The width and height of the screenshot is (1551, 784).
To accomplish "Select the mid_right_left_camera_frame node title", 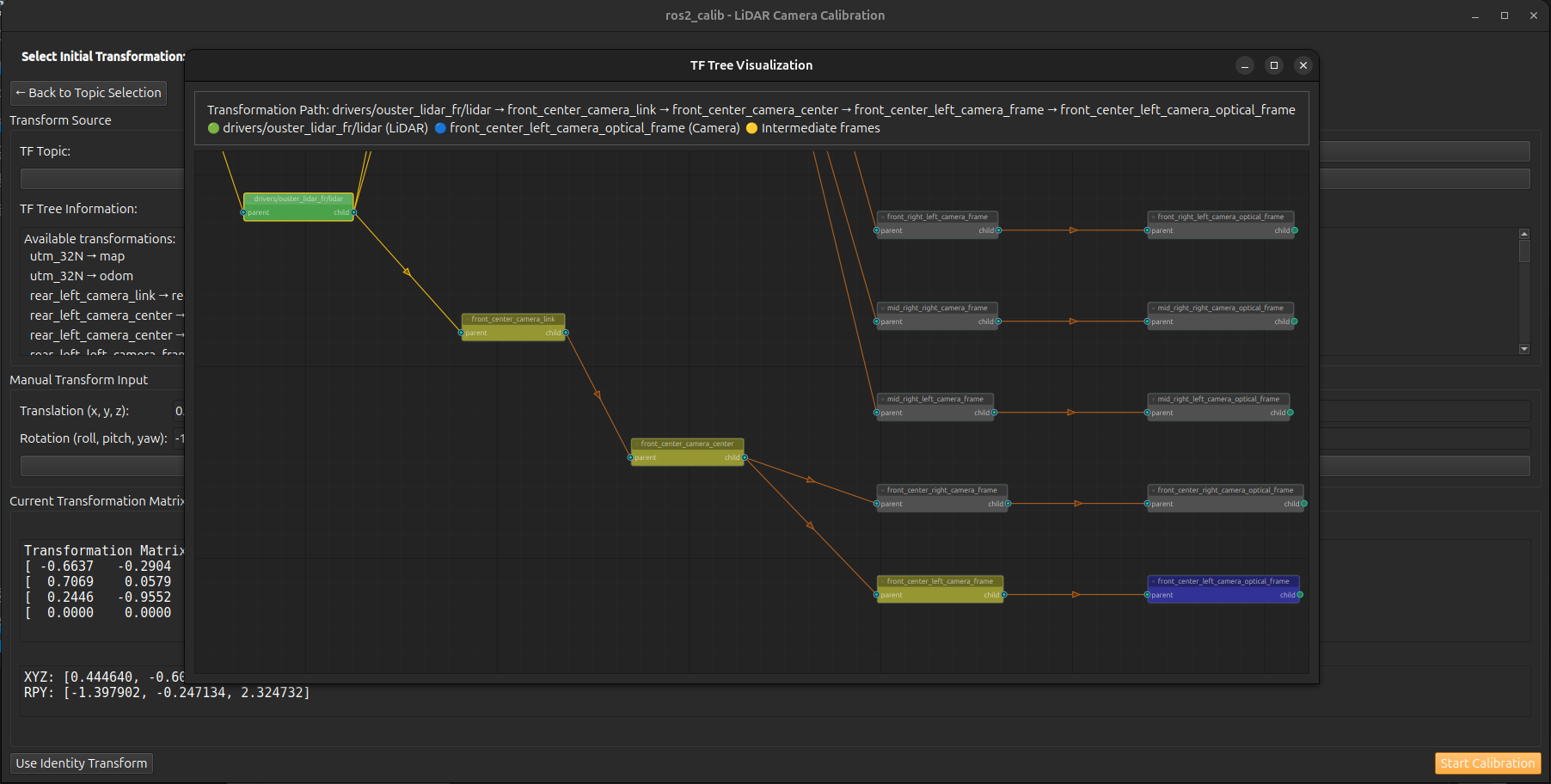I will click(x=935, y=399).
